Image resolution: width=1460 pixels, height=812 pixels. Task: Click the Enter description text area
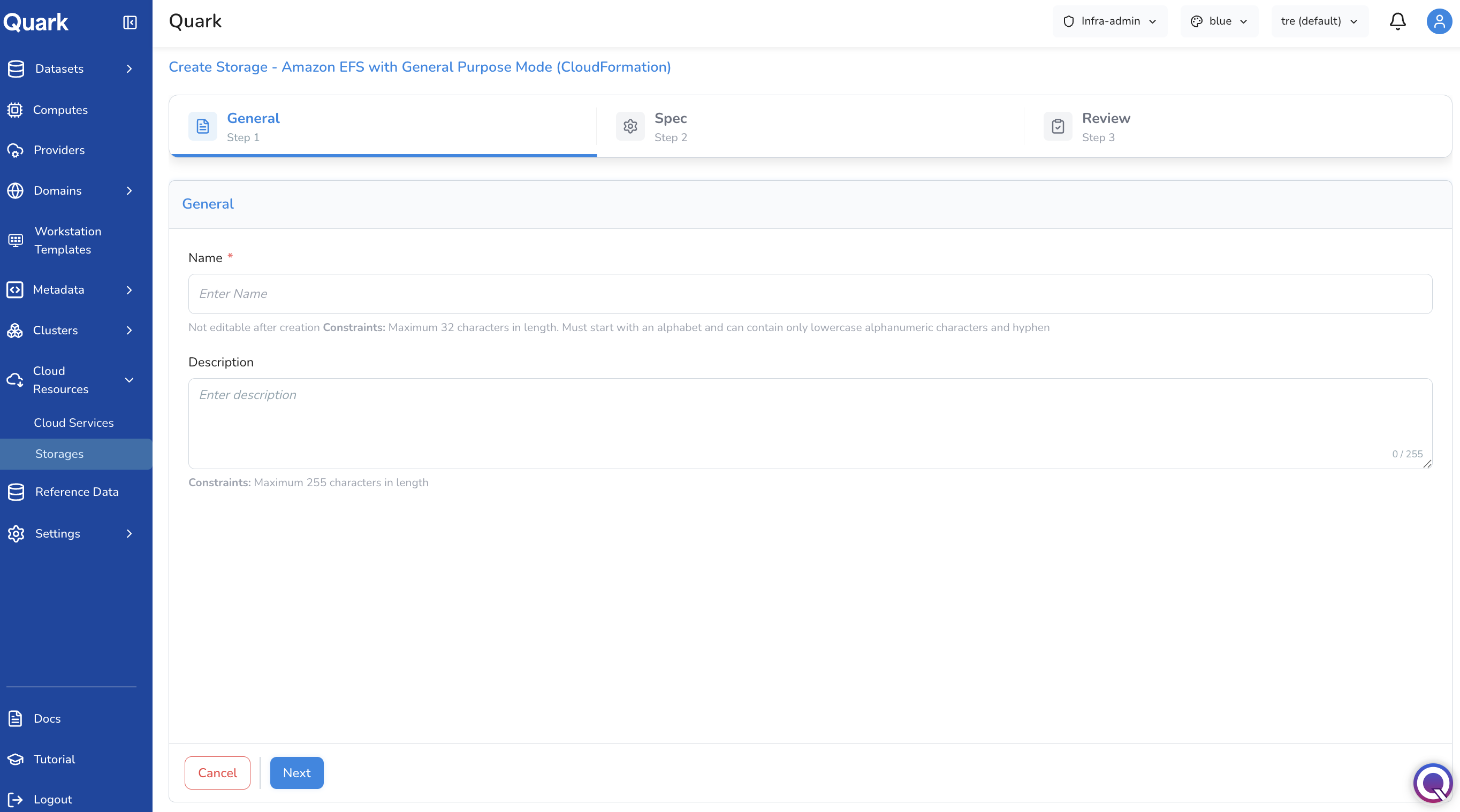810,424
